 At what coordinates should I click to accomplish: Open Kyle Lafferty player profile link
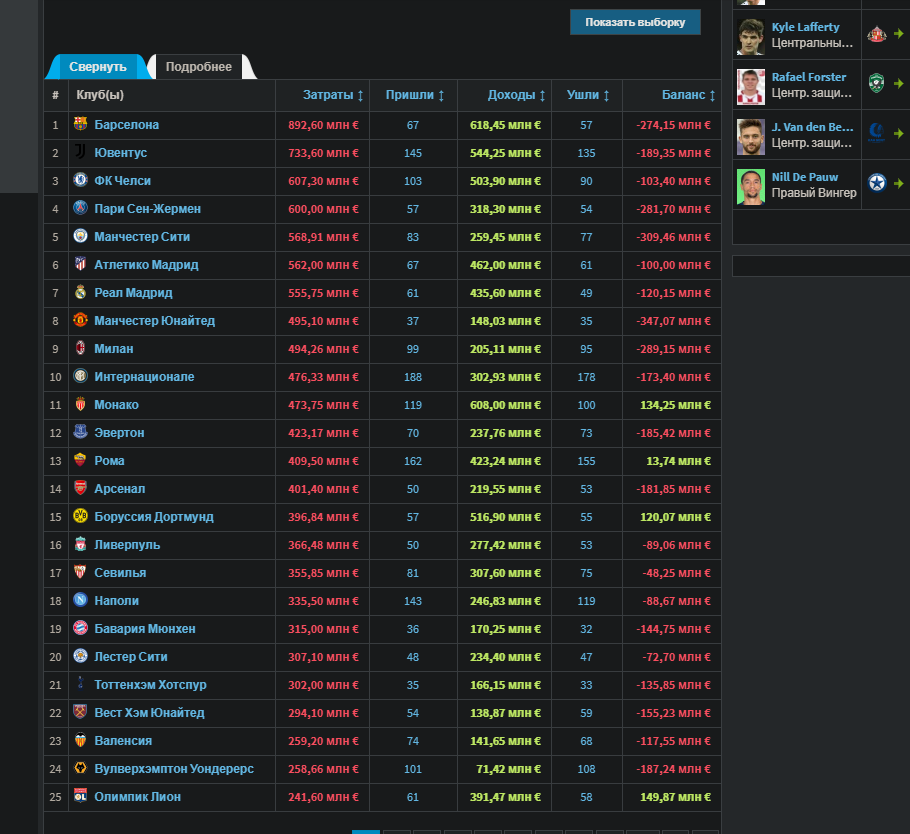click(805, 27)
